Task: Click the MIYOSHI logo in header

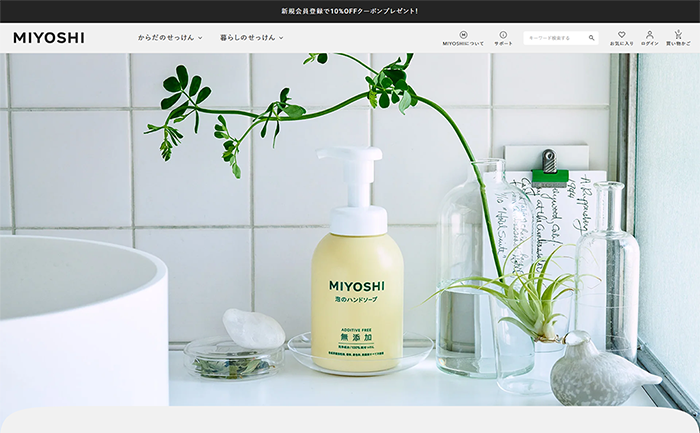Action: coord(48,38)
